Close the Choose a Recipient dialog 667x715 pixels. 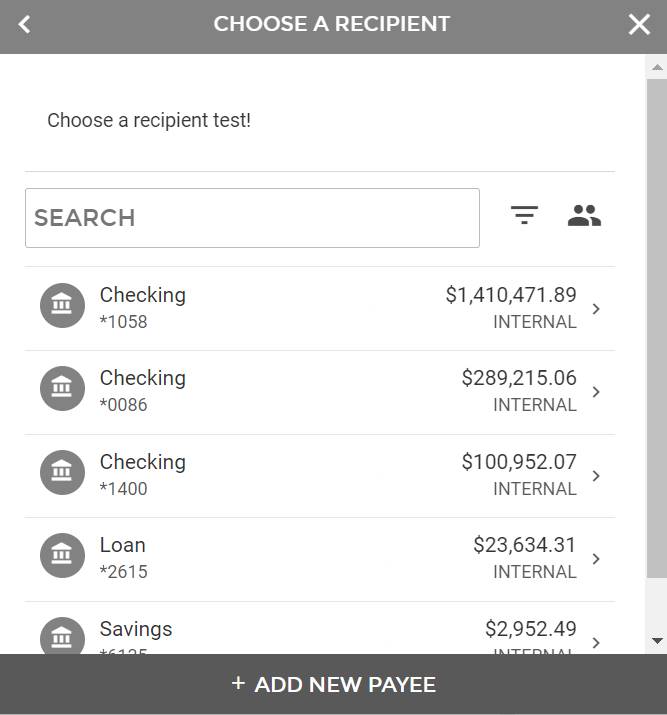639,25
